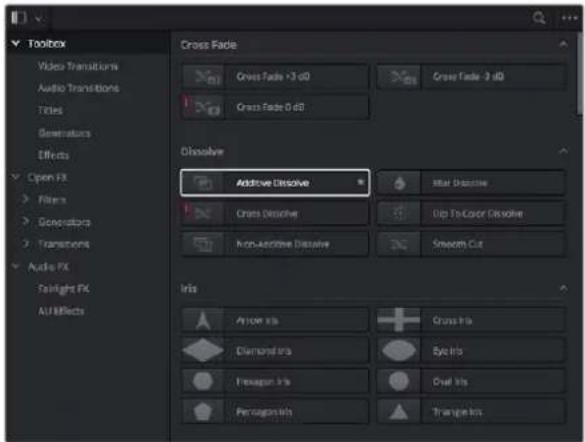Toggle favorite star on Additive Dissolve
The image size is (585, 442).
click(x=360, y=182)
